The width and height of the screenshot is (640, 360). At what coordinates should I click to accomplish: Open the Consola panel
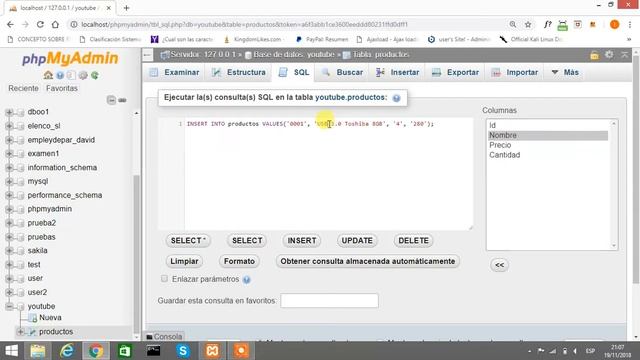164,337
